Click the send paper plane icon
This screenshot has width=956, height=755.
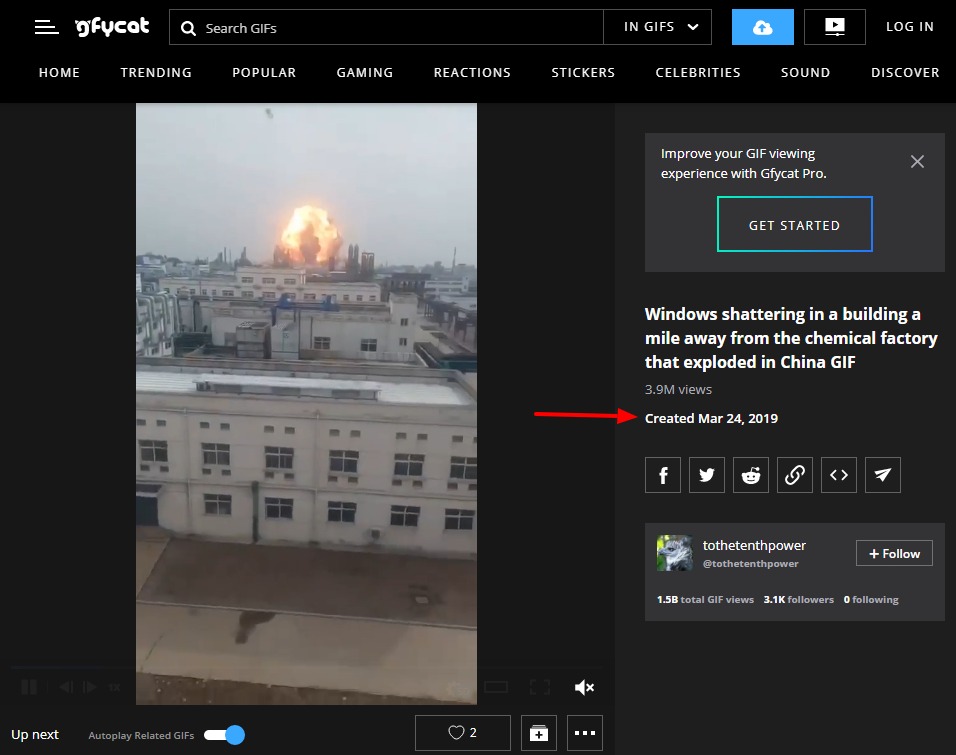pyautogui.click(x=882, y=474)
